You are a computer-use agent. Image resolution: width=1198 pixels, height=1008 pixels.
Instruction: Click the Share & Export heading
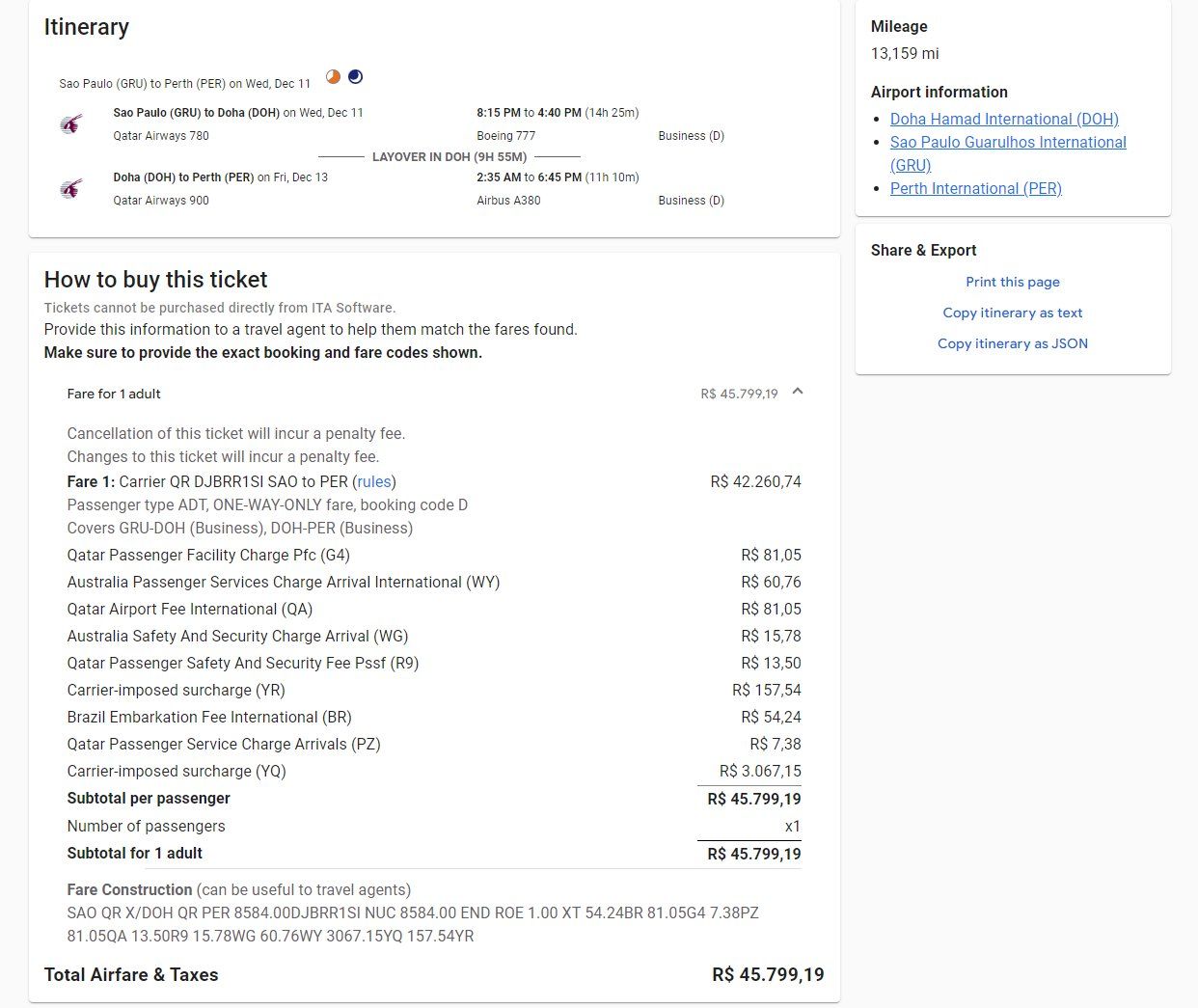(x=923, y=250)
